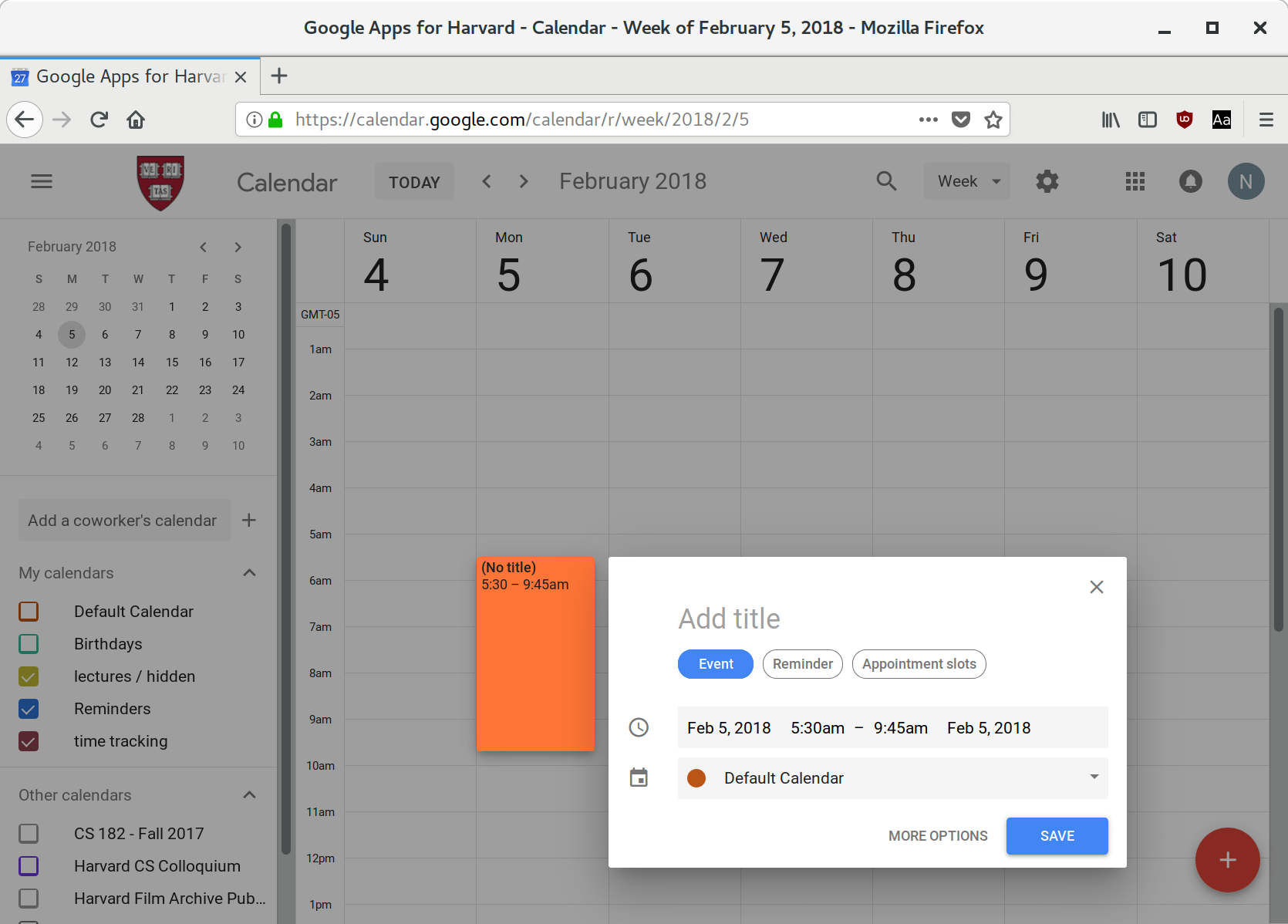Switch to the Google Apps for Harvard tab
Image resolution: width=1288 pixels, height=924 pixels.
click(130, 76)
